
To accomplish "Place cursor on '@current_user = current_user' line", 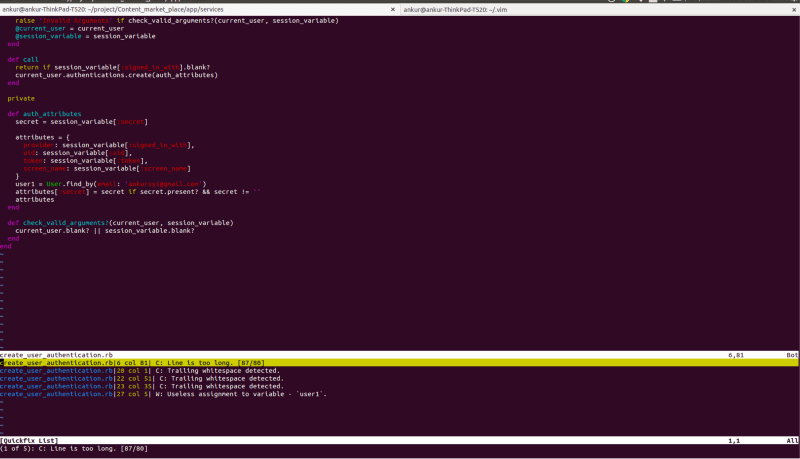I will [69, 29].
